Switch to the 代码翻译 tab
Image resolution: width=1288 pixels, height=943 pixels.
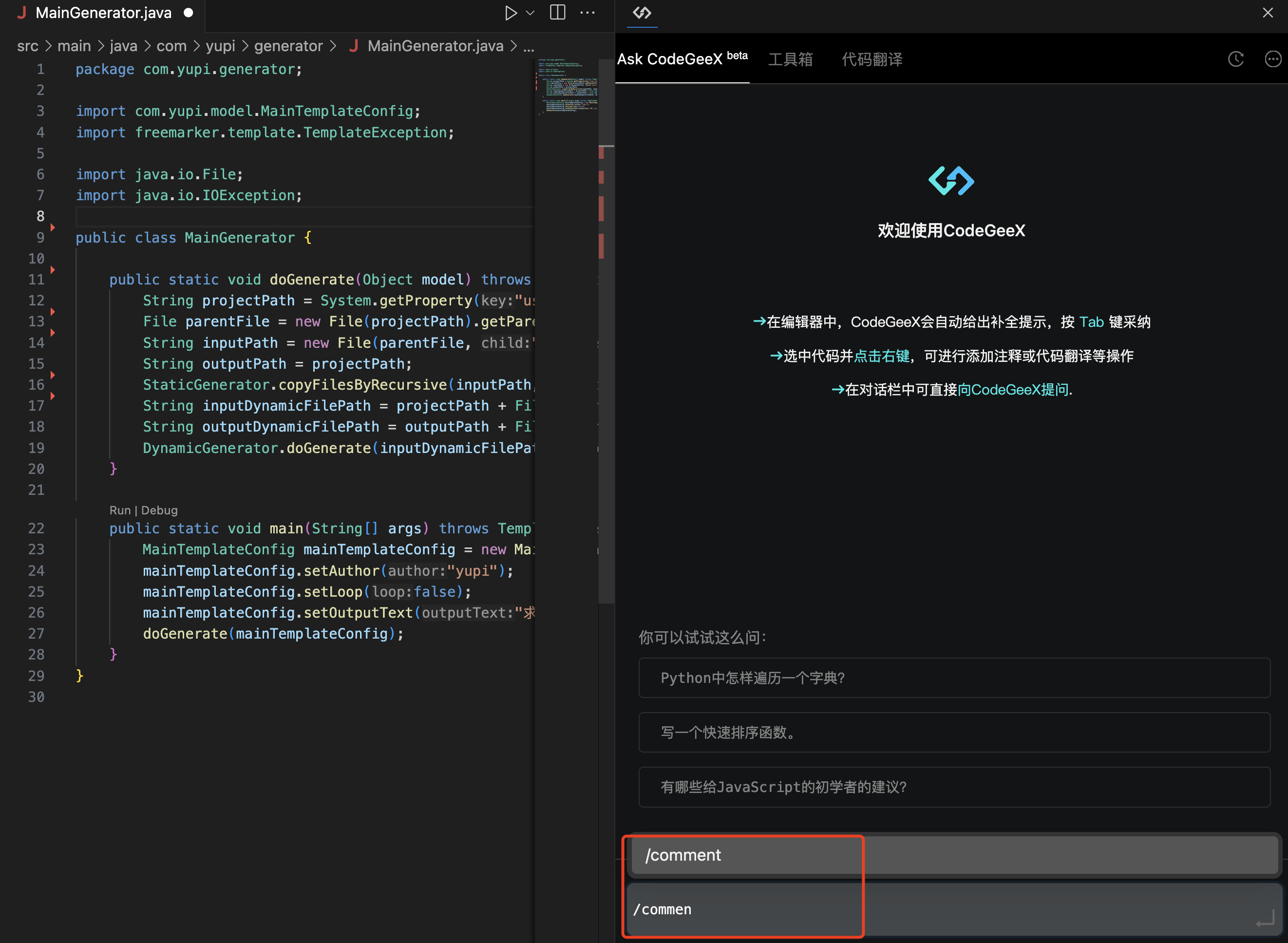click(872, 59)
